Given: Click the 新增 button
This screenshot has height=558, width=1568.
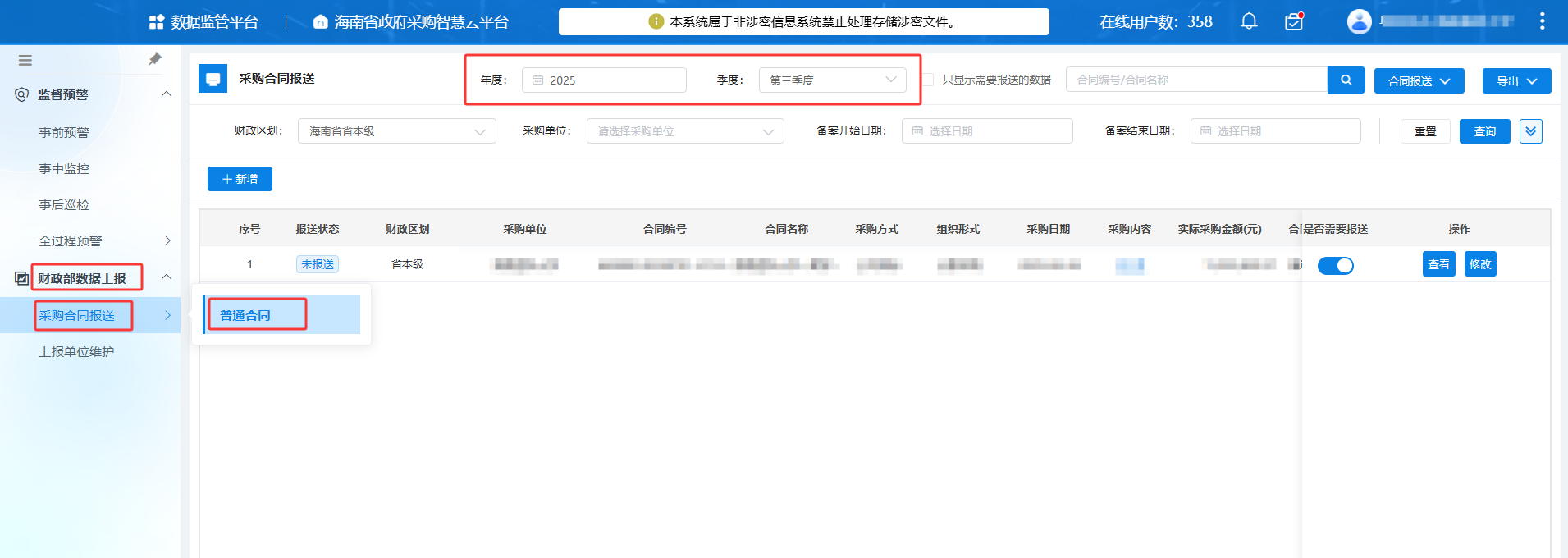Looking at the screenshot, I should [240, 179].
